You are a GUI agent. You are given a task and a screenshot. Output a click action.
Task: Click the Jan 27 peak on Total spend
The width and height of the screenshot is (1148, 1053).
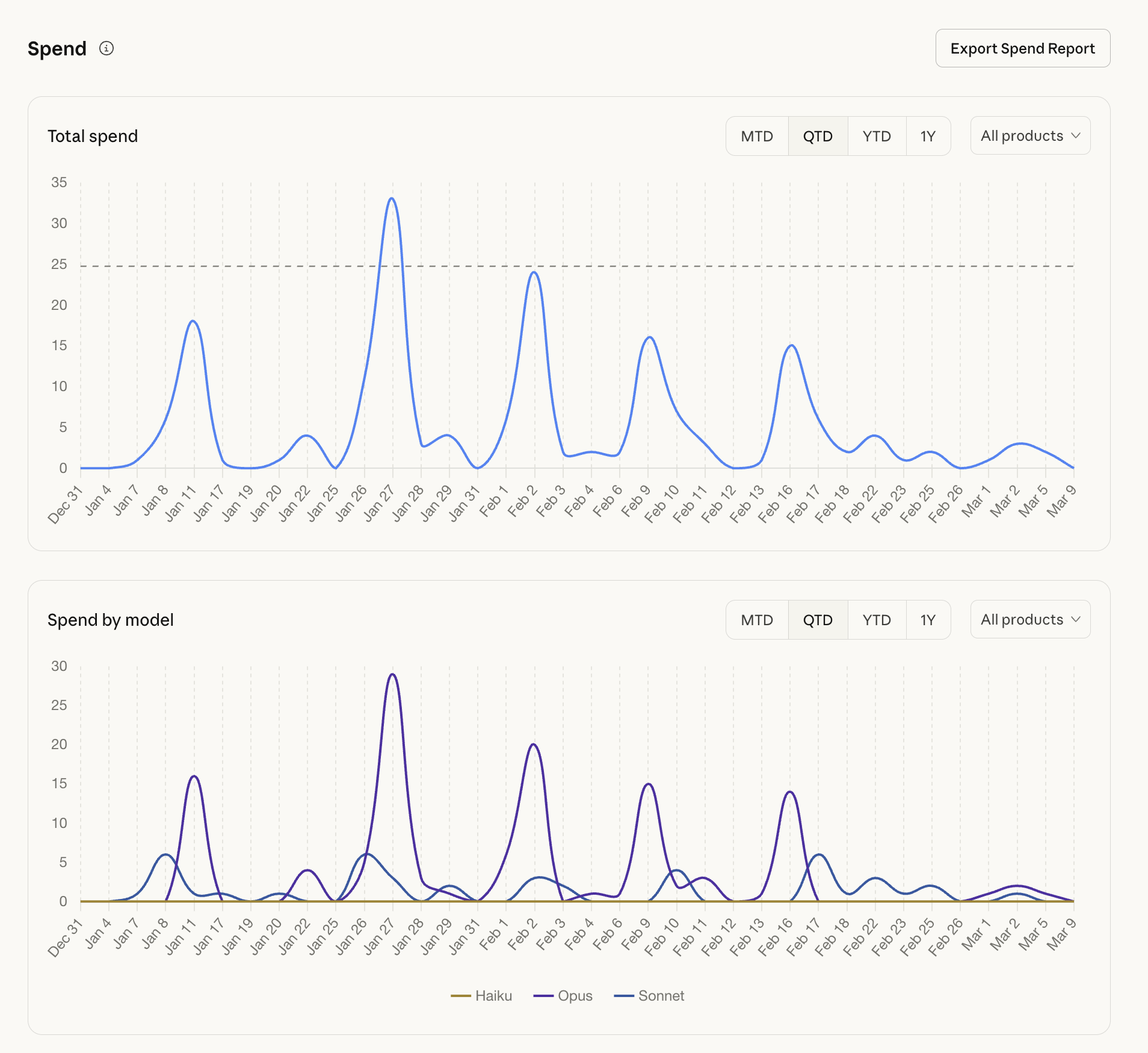(x=392, y=199)
